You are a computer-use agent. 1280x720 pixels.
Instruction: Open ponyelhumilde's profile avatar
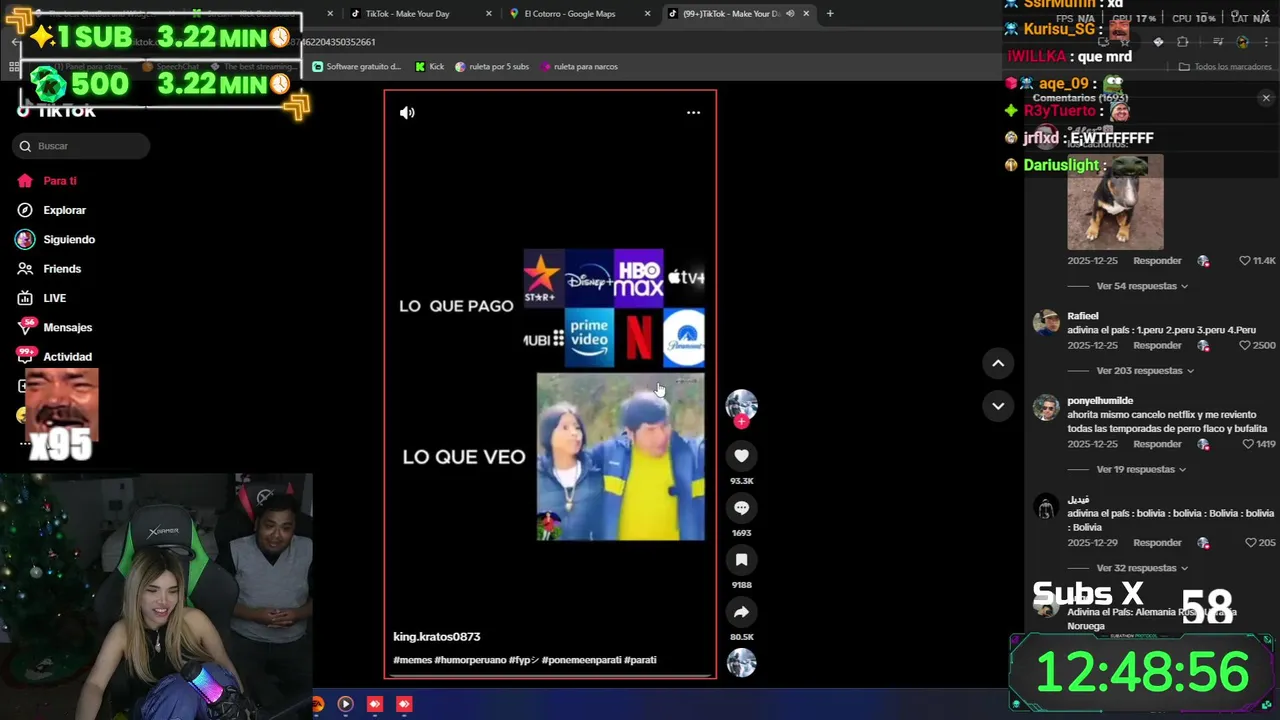tap(1046, 407)
